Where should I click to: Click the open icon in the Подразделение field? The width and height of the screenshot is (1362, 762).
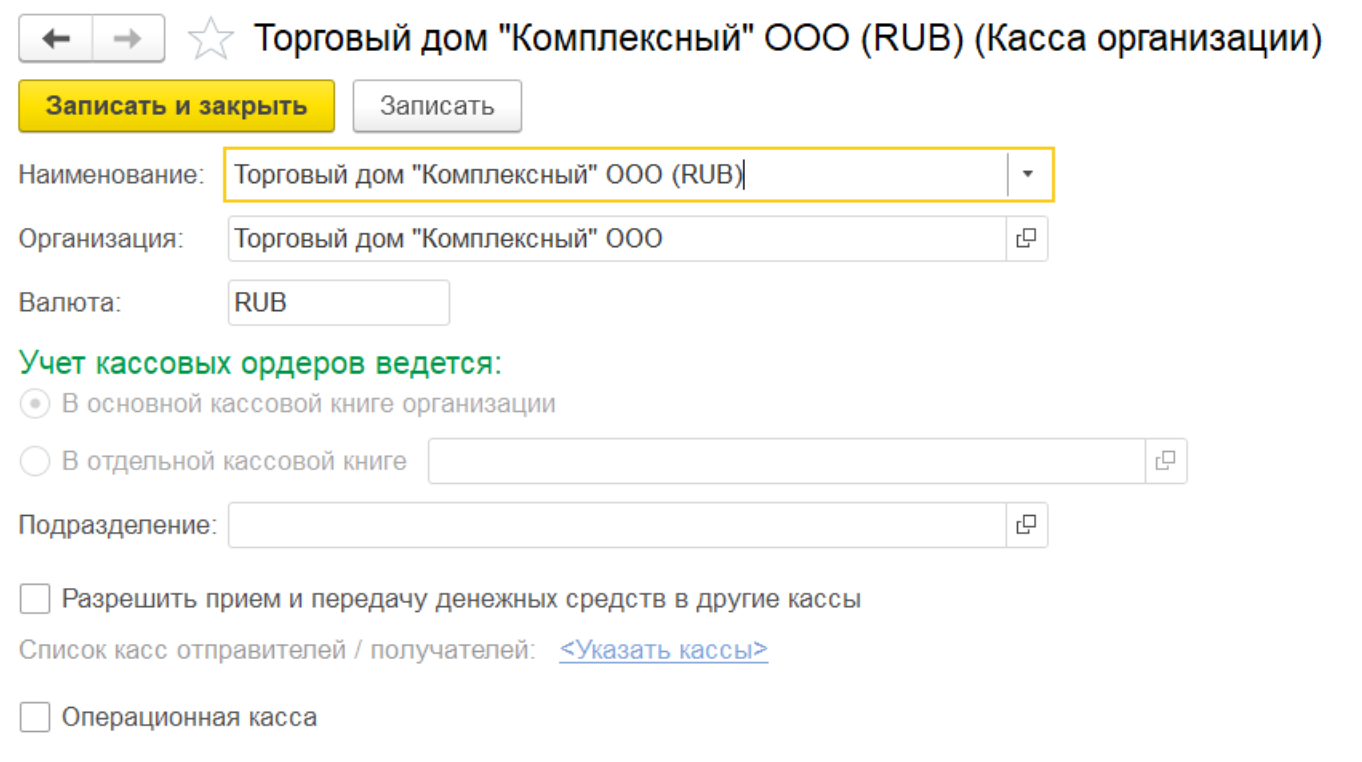1026,525
